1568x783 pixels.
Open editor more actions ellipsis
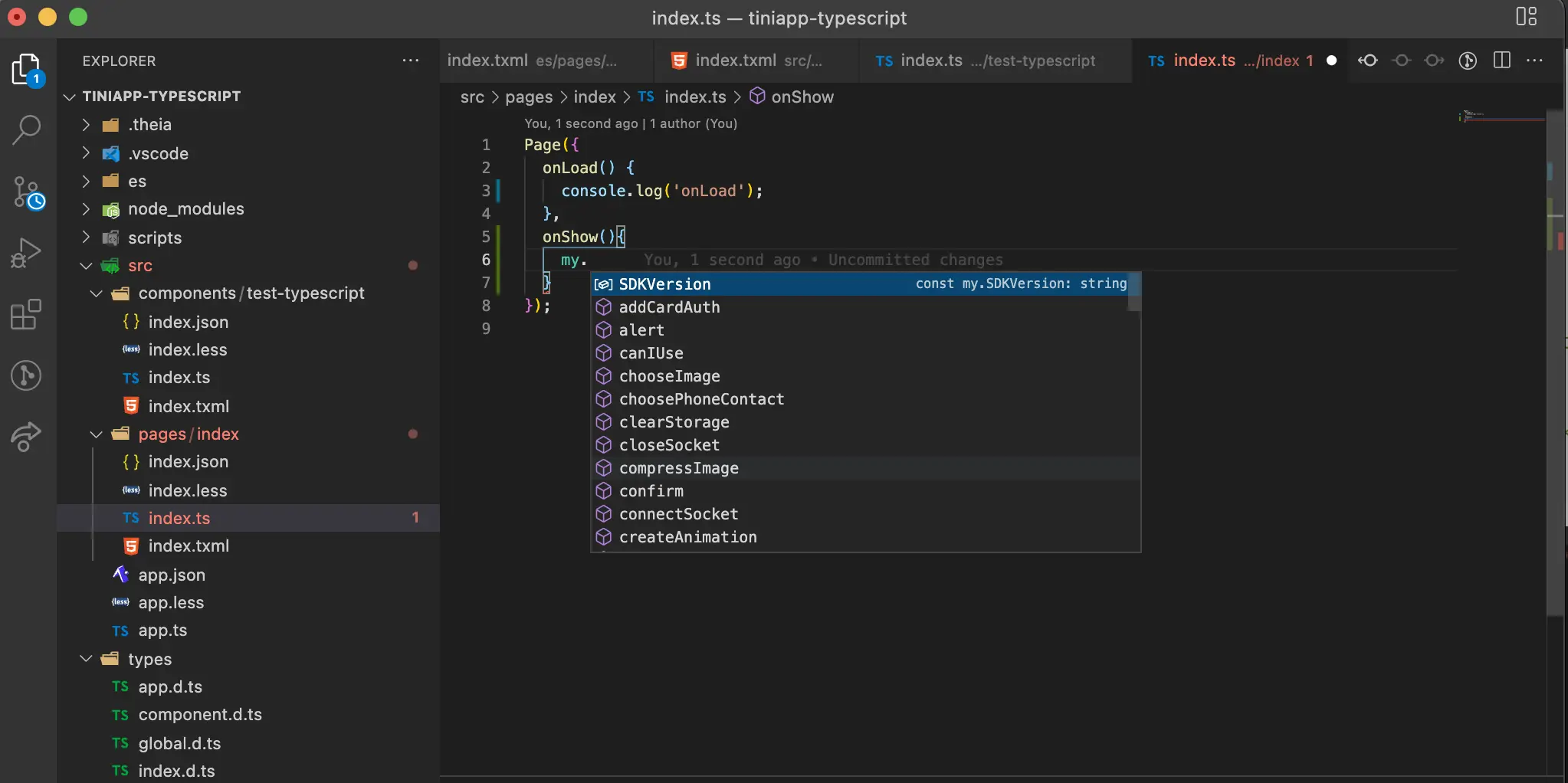point(1534,61)
